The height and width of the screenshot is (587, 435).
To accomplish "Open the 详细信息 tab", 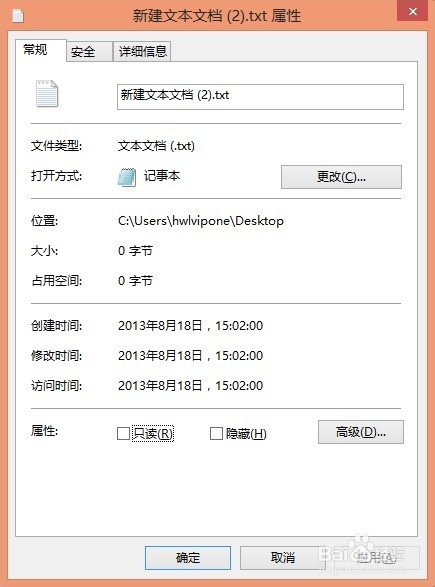I will tap(142, 51).
